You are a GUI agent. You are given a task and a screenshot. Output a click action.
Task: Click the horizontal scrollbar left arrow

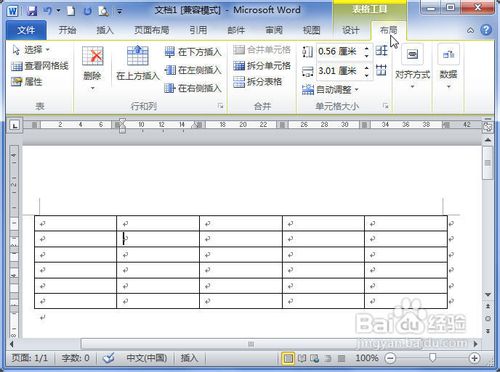[x=12, y=343]
